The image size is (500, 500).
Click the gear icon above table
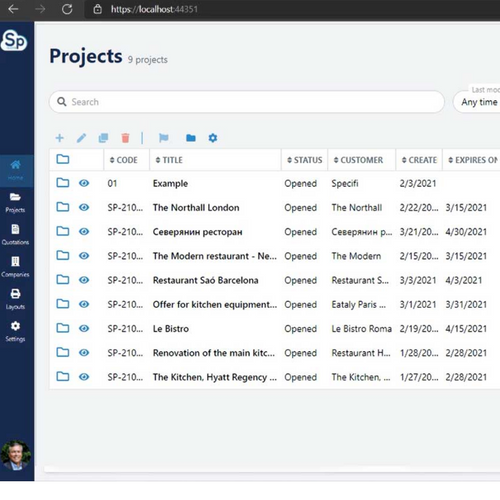tap(213, 138)
